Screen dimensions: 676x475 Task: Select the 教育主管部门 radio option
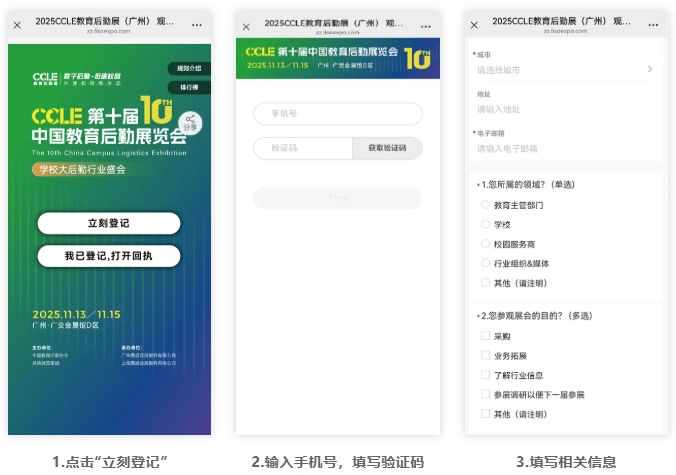[x=485, y=204]
